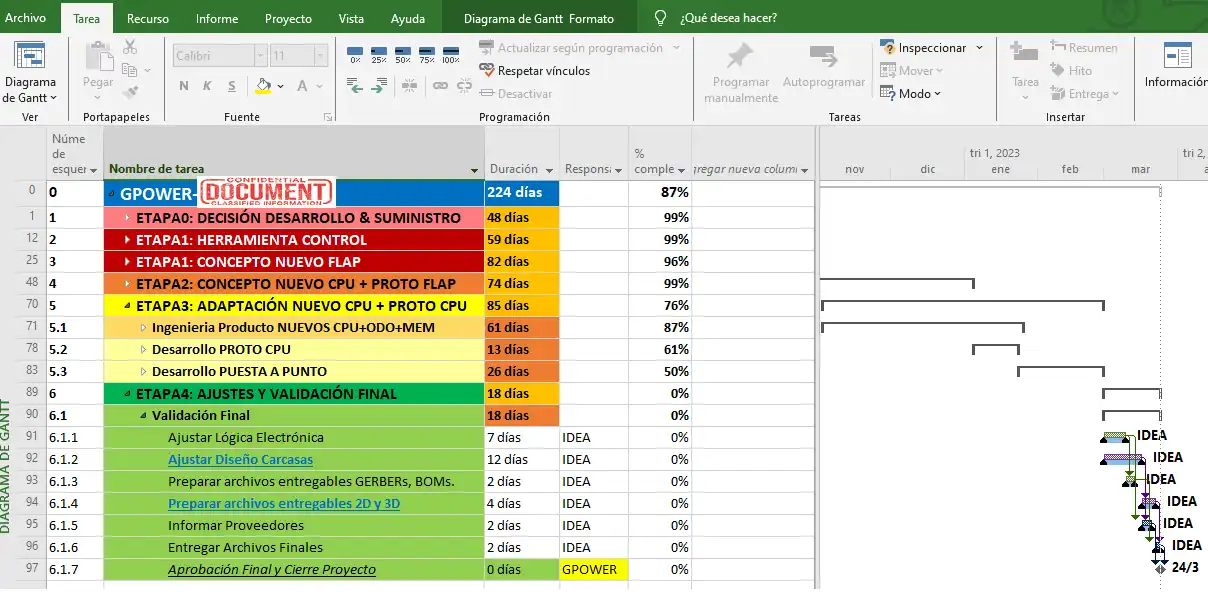Open the background color dropdown arrow

click(280, 86)
